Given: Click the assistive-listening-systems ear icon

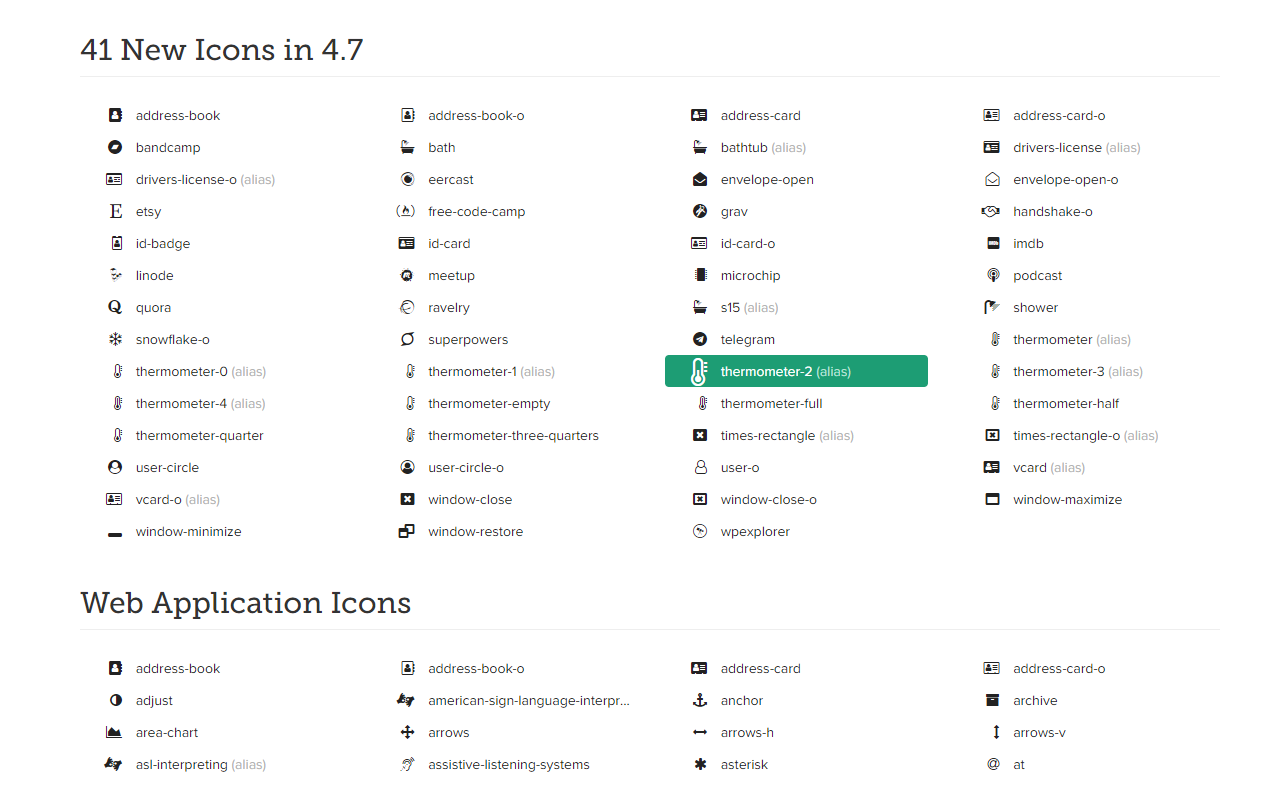Looking at the screenshot, I should click(407, 765).
